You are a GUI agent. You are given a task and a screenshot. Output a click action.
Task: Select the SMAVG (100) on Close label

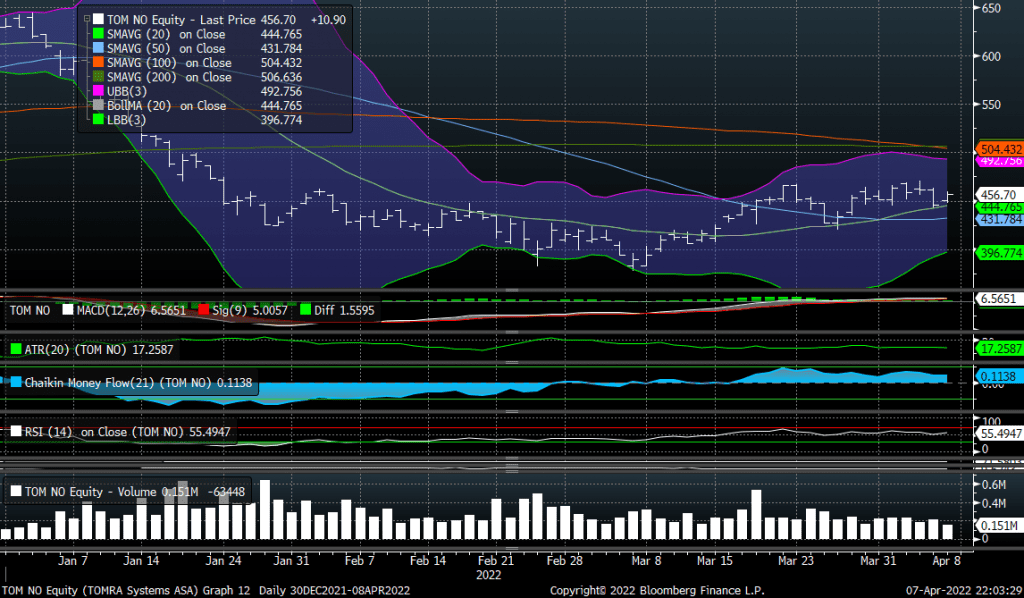(x=169, y=63)
